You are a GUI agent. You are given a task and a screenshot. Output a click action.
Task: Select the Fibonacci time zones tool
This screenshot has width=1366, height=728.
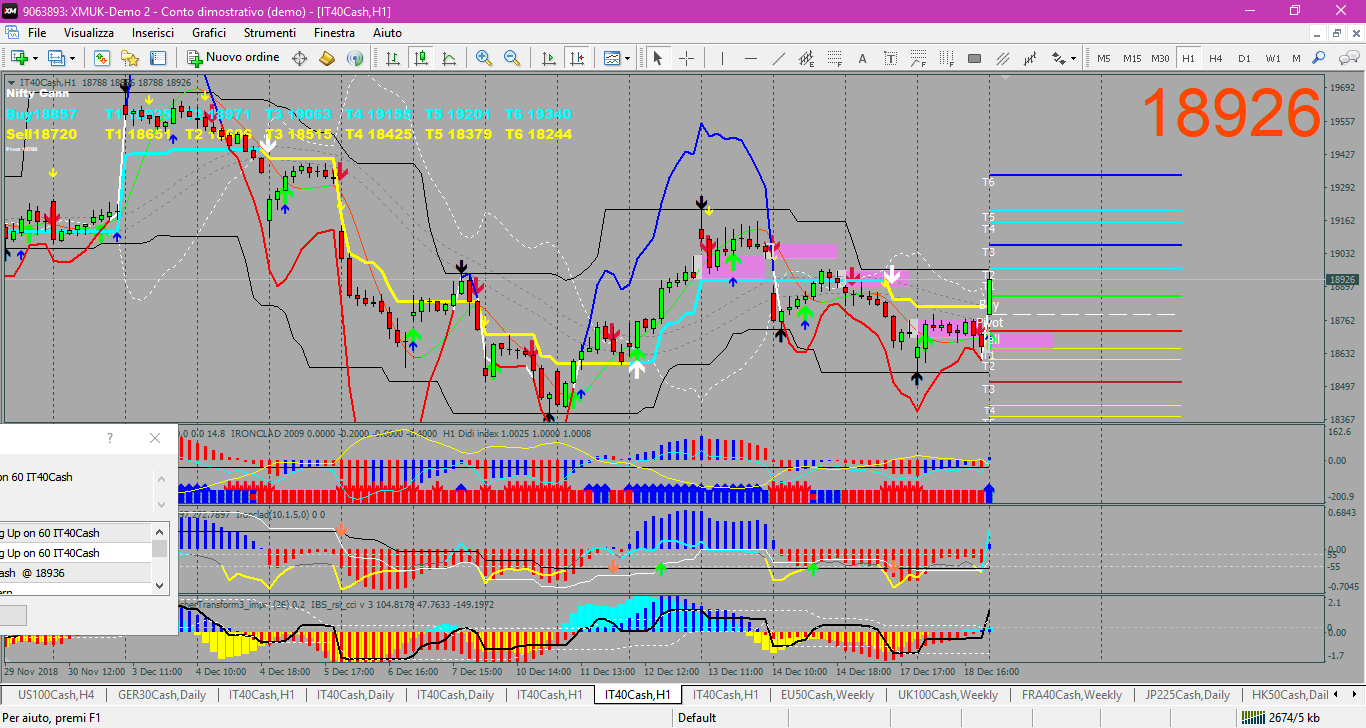pyautogui.click(x=946, y=58)
